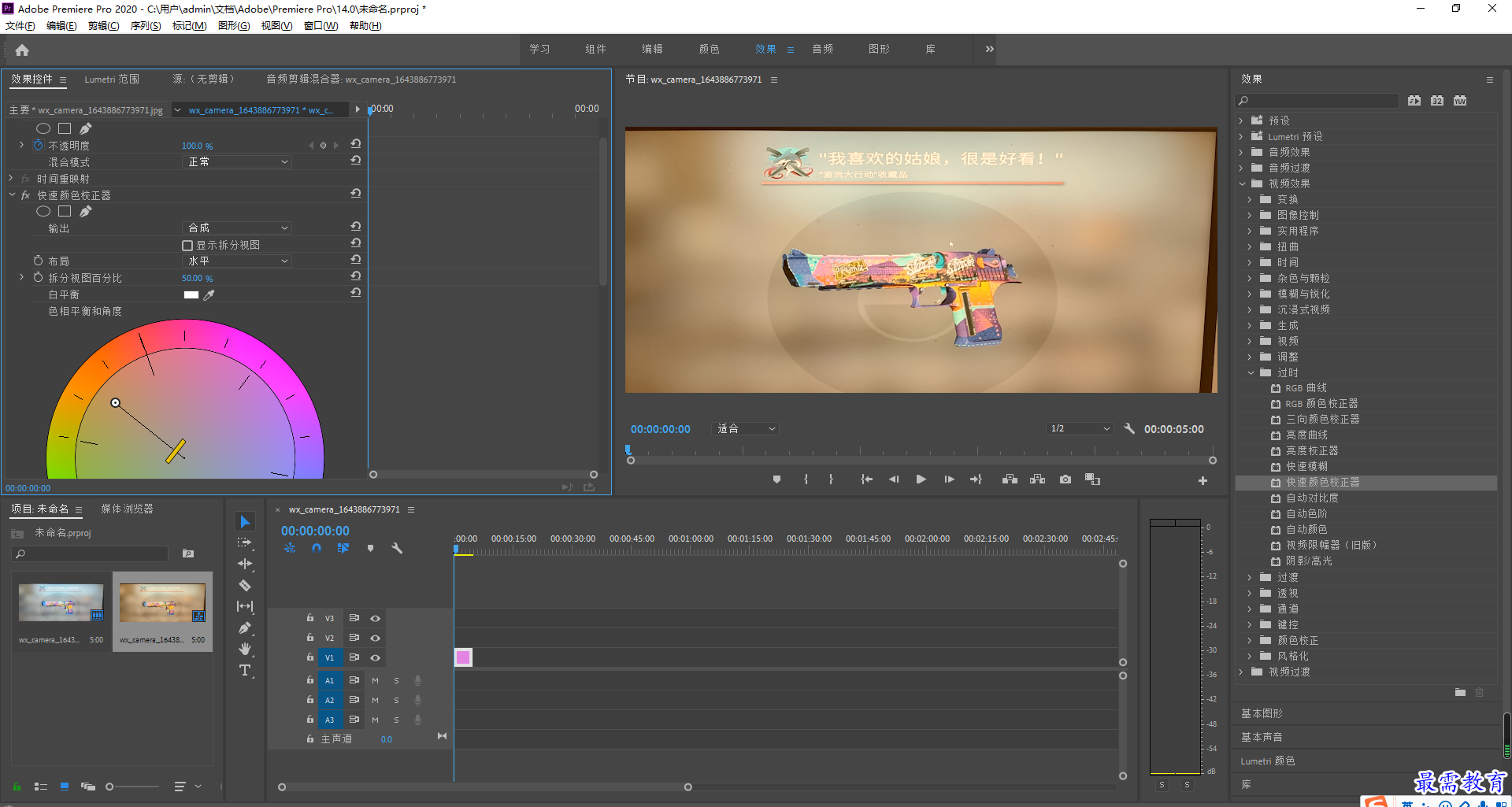The image size is (1512, 807).
Task: Switch to the 颜色 workspace tab
Action: pos(709,49)
